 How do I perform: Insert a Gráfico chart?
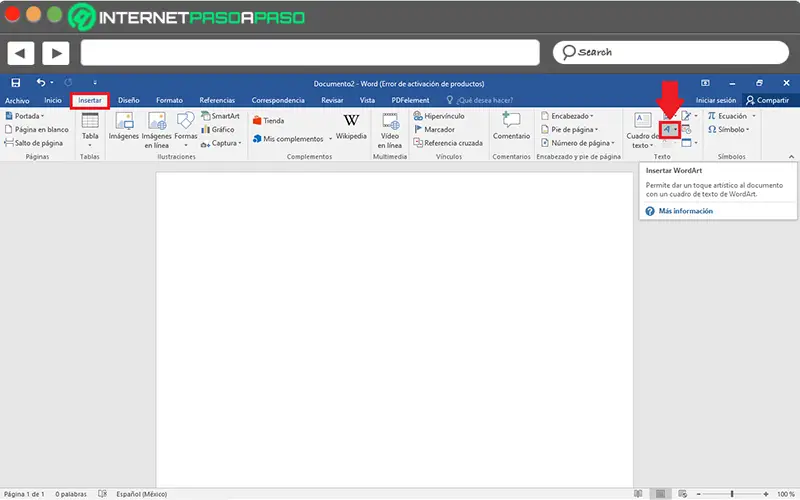[x=218, y=130]
